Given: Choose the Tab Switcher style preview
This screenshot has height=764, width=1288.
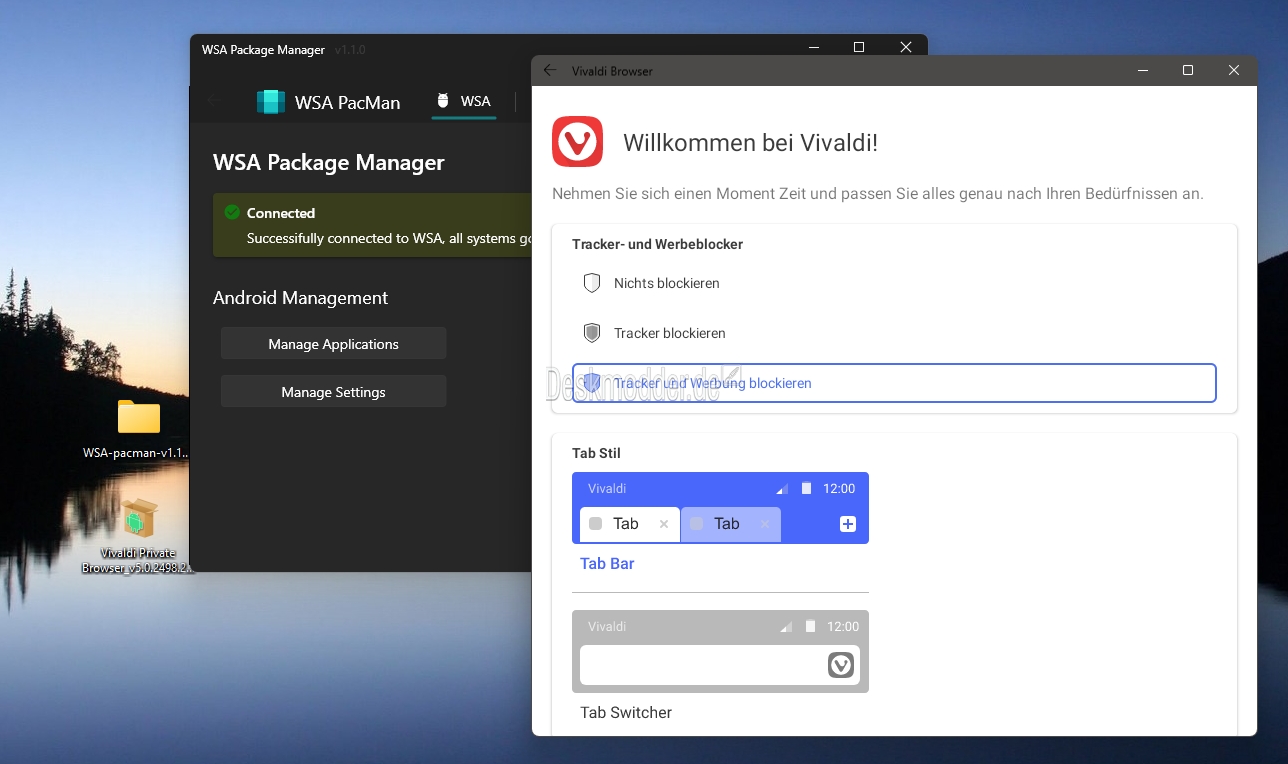Looking at the screenshot, I should [720, 651].
